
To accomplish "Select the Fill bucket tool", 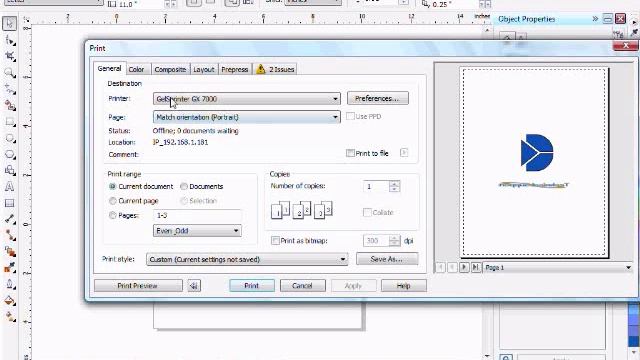I will click(x=10, y=301).
